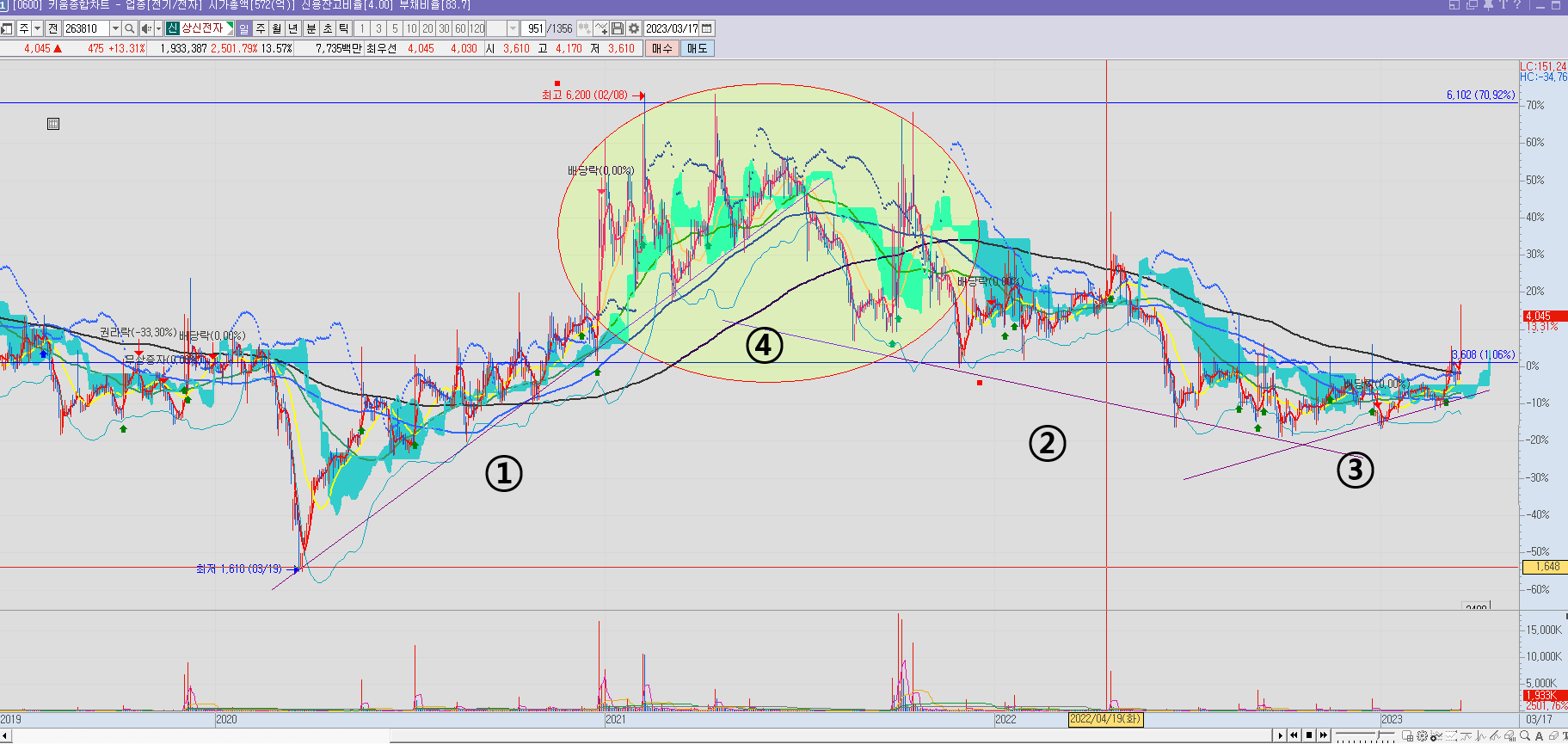Select the daily 일 period toggle
1568x744 pixels.
244,28
